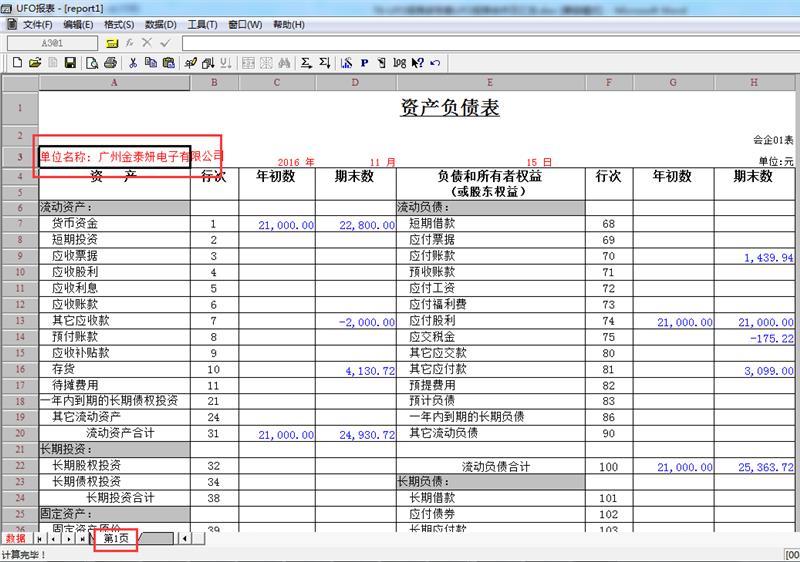Paste with the clipboard toolbar icon

click(x=168, y=63)
